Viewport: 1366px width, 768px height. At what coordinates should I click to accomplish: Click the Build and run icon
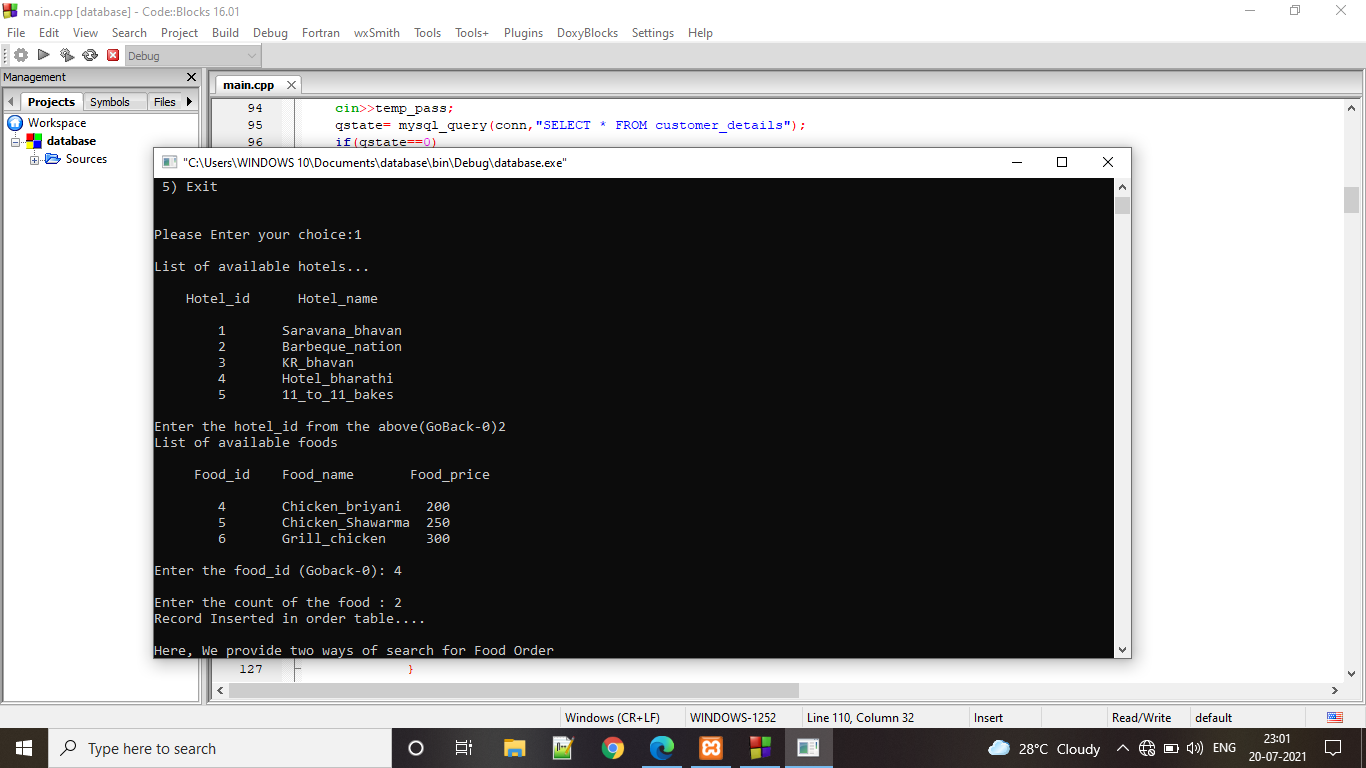67,55
